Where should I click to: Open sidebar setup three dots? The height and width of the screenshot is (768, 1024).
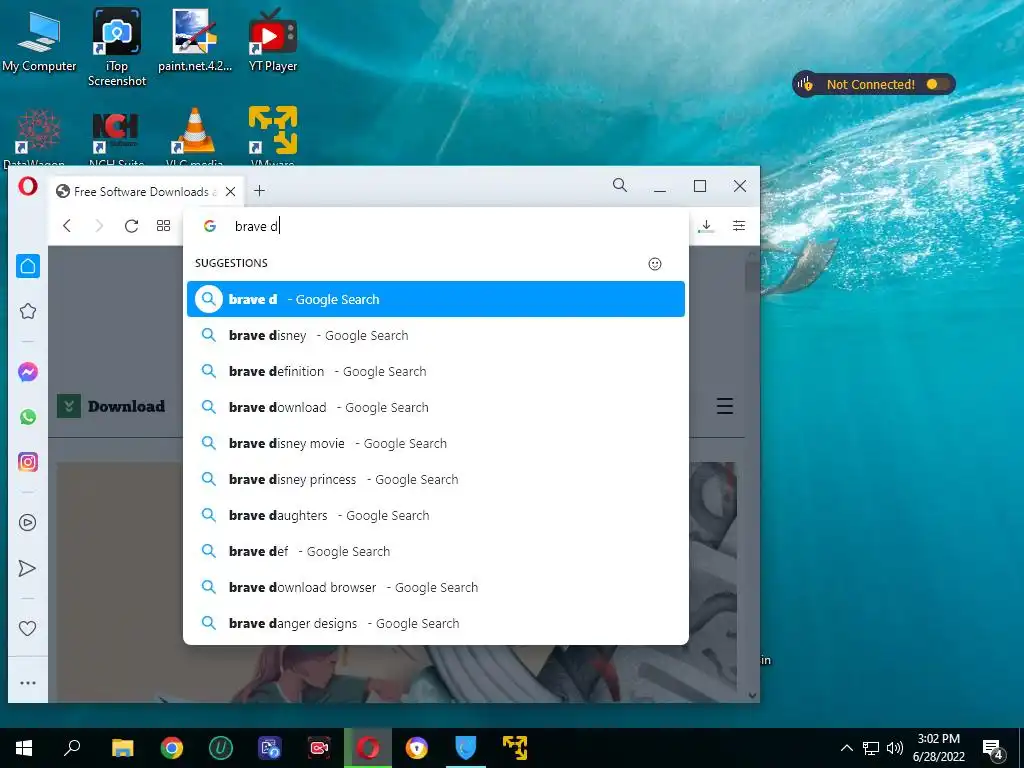coord(27,683)
